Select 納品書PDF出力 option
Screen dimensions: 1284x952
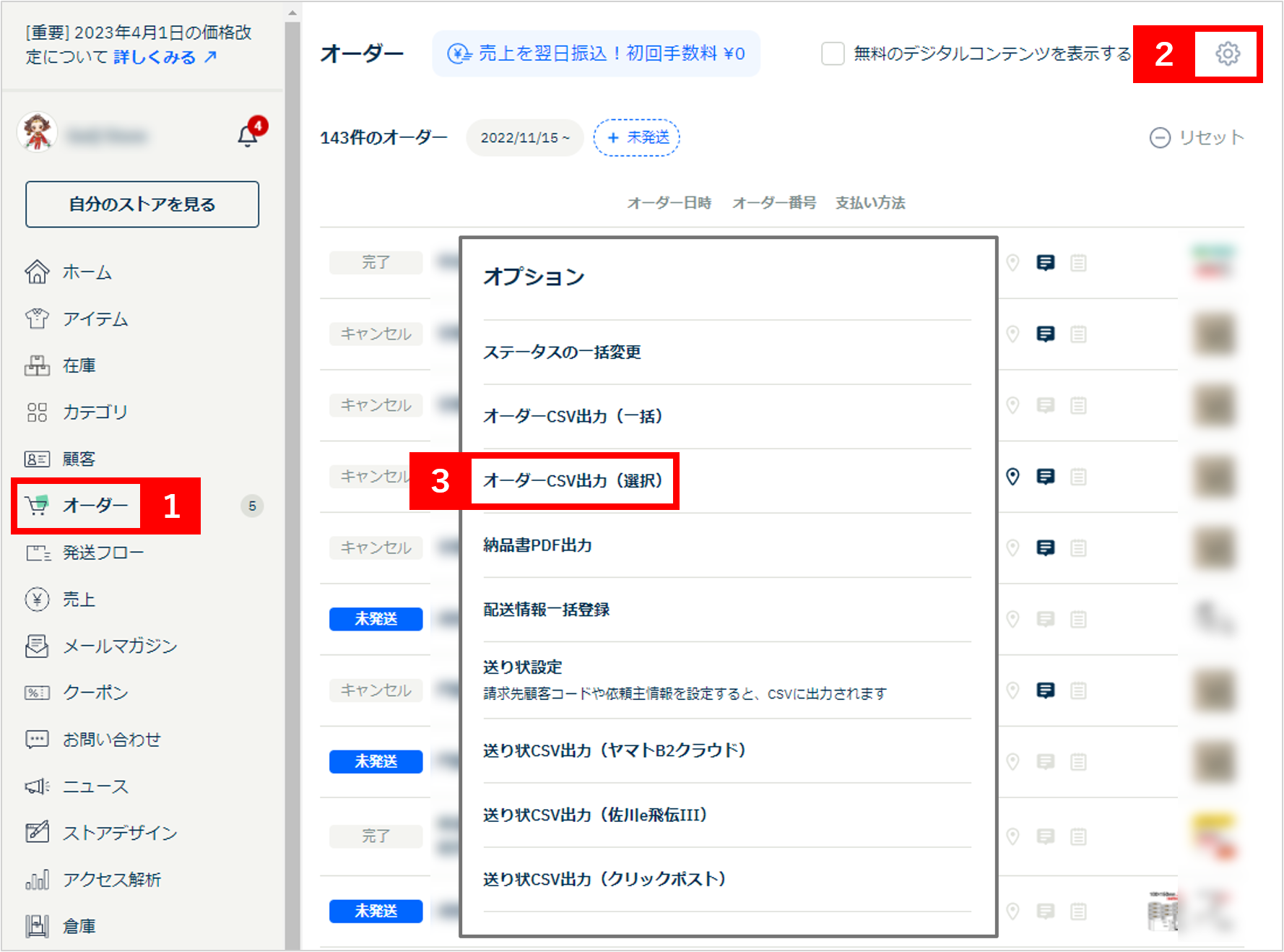[537, 545]
